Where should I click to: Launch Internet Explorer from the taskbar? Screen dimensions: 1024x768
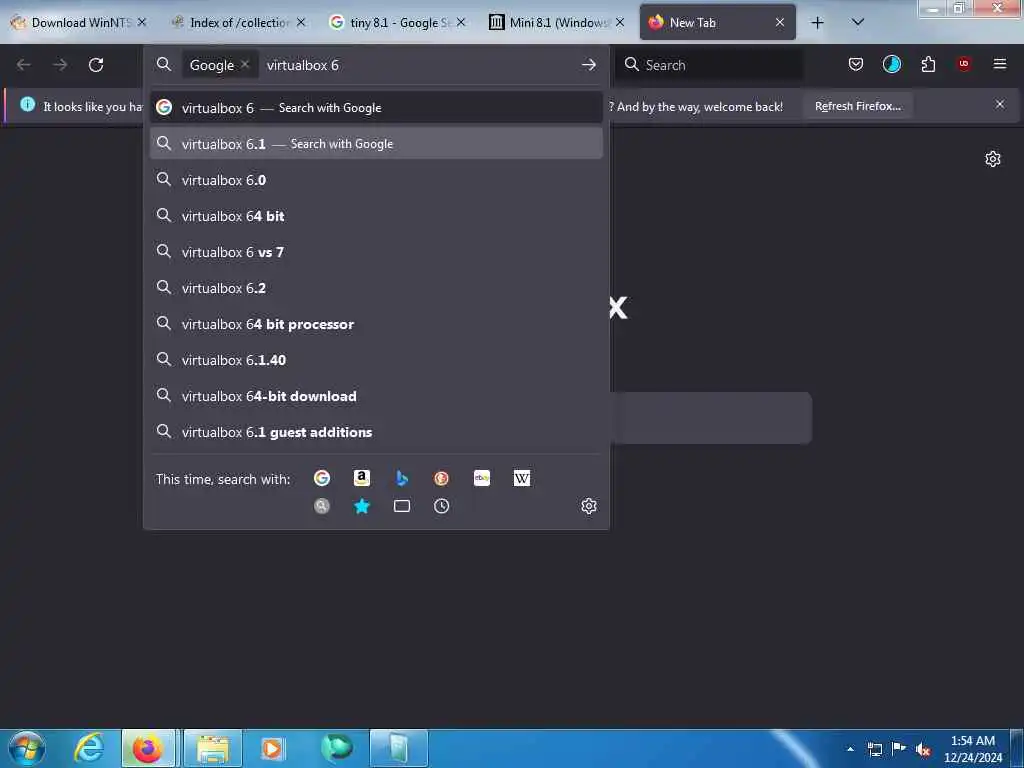point(89,748)
